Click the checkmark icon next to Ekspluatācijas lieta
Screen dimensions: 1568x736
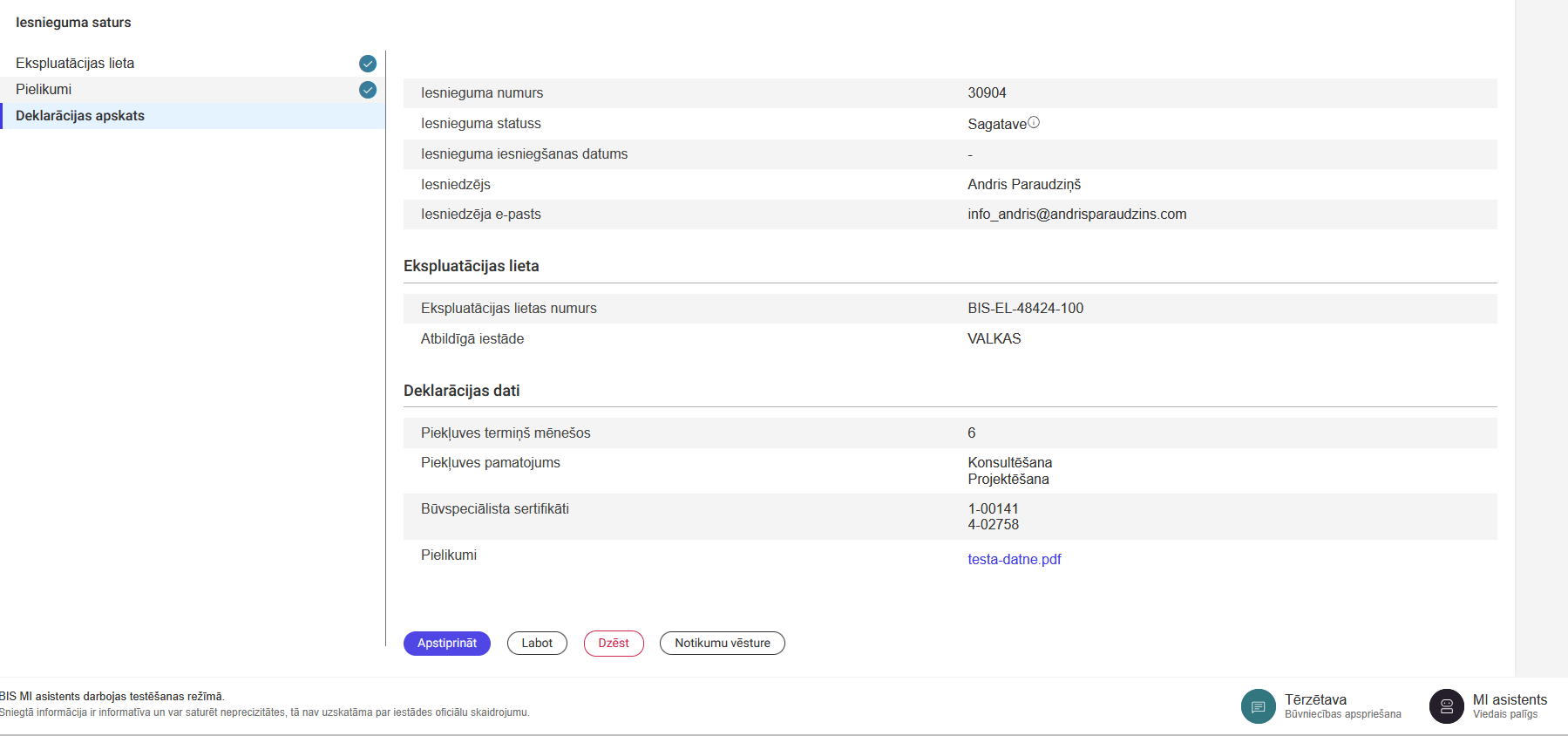click(368, 64)
